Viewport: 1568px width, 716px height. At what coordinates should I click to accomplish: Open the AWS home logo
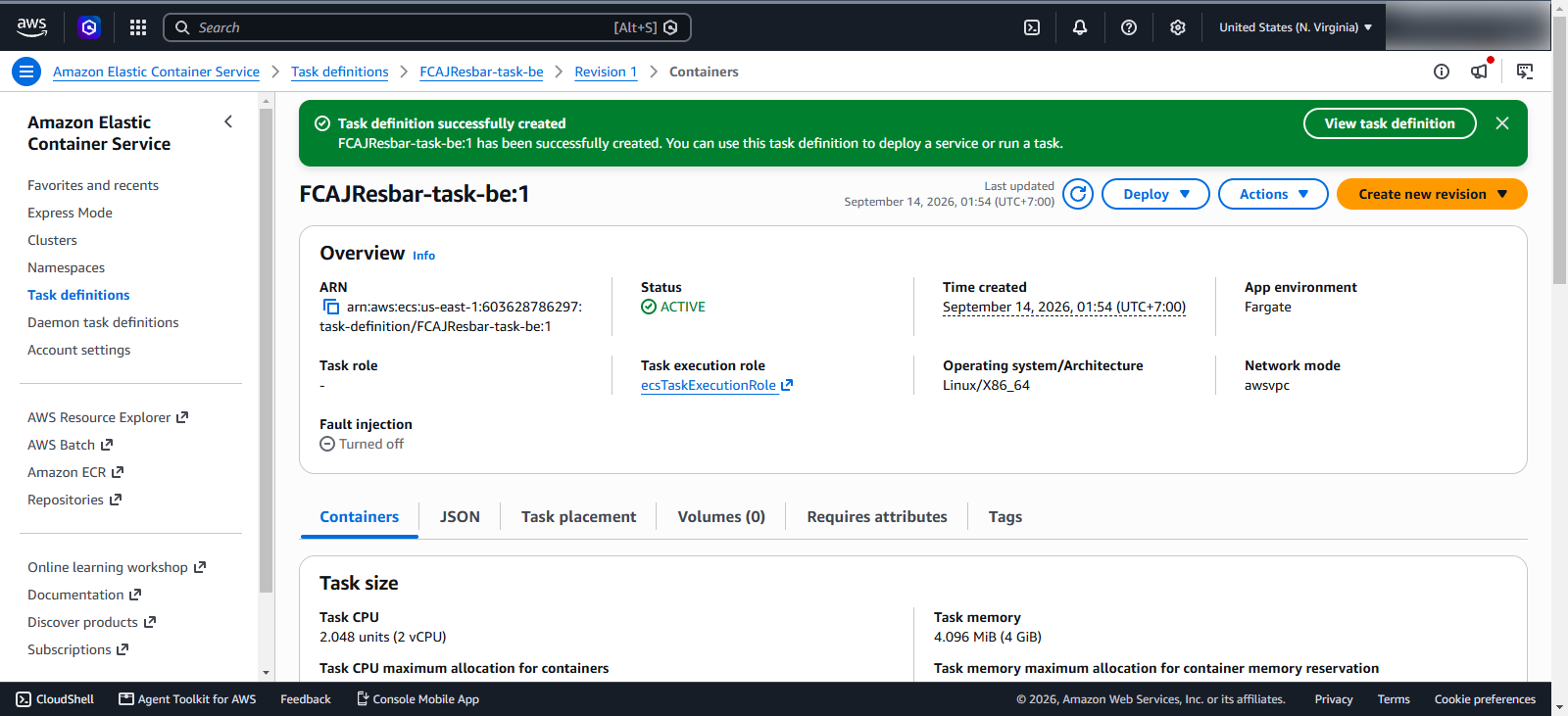[x=31, y=27]
